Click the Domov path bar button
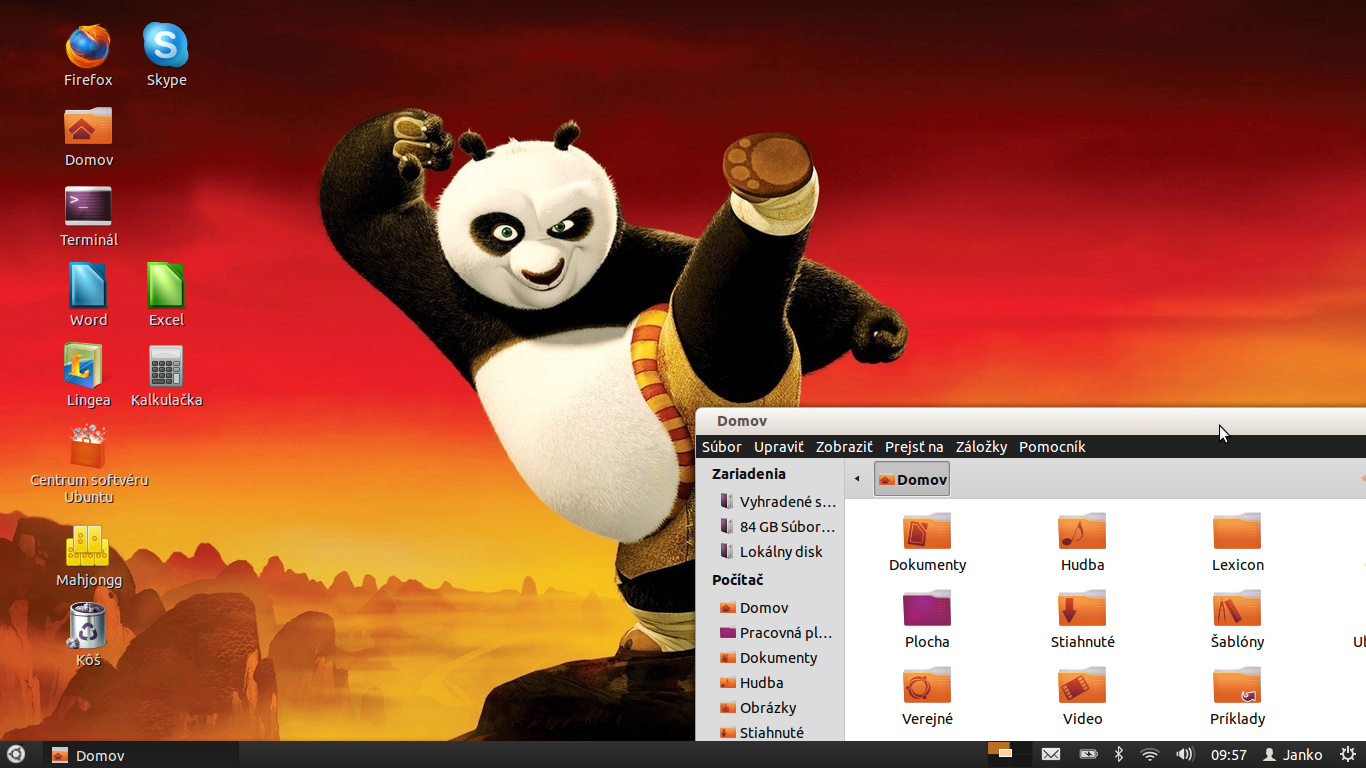 click(912, 479)
